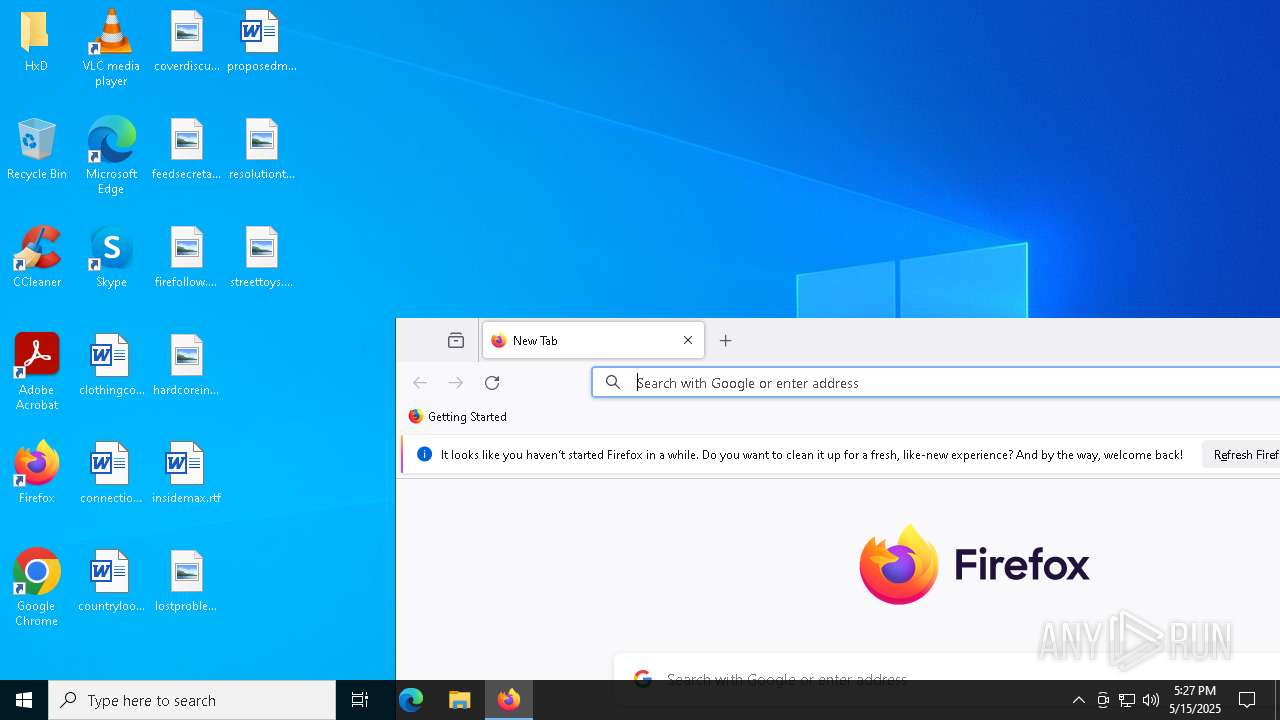Screen dimensions: 1280x720
Task: Select the firefollow... image file
Action: [186, 258]
